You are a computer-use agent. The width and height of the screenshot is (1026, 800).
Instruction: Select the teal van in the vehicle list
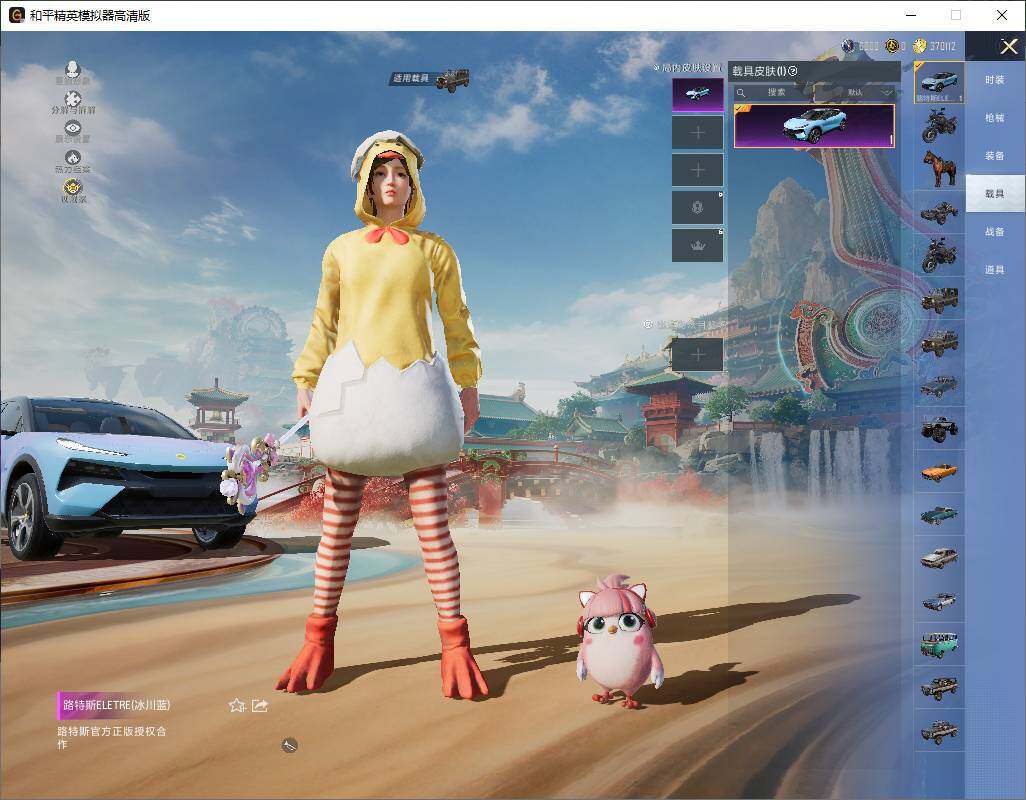939,643
